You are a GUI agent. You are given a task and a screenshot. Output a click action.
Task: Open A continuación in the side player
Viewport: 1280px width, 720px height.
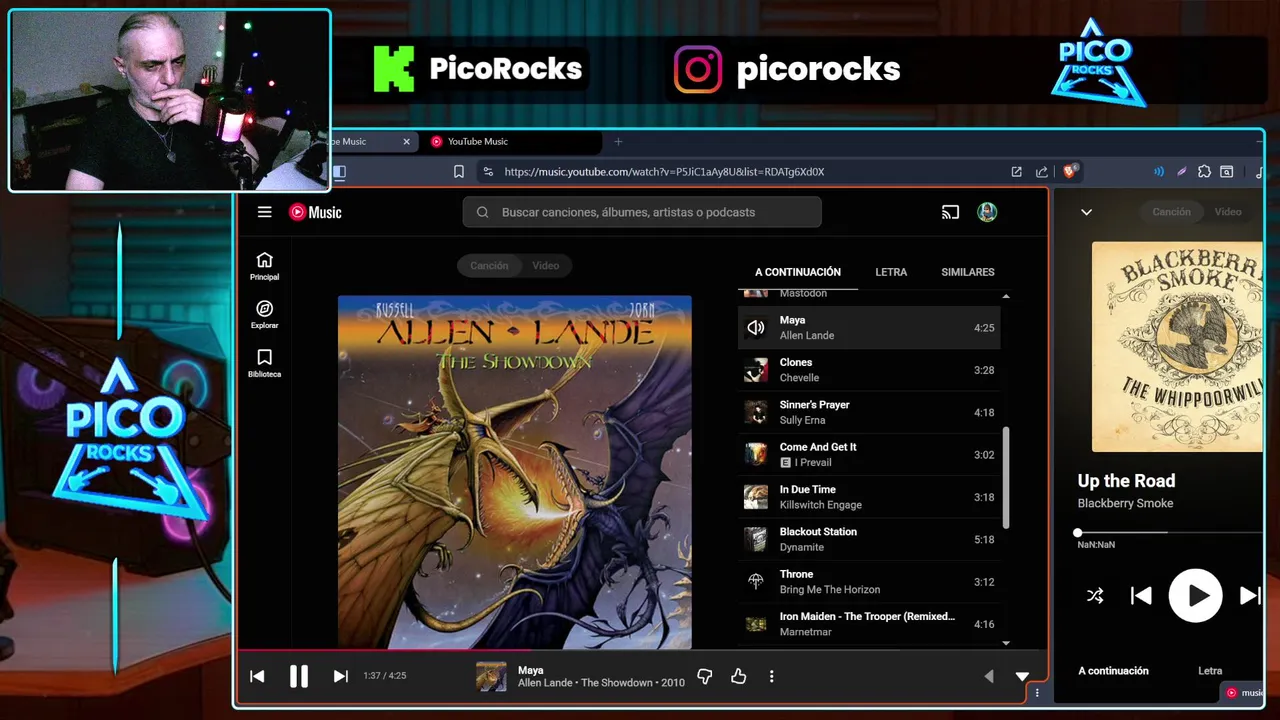click(1113, 671)
